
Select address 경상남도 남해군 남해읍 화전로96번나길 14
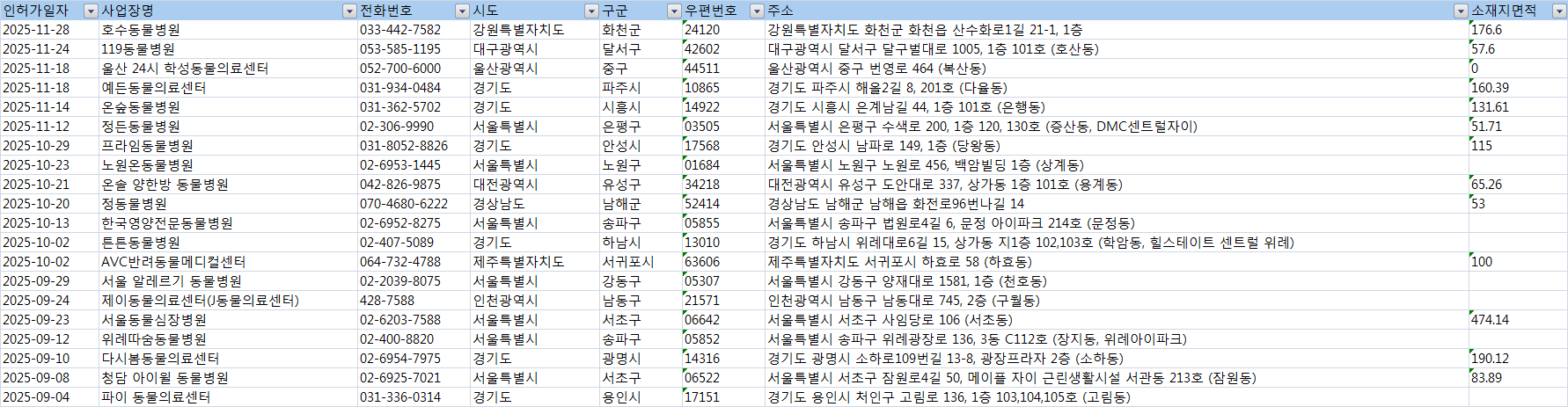pos(1117,204)
